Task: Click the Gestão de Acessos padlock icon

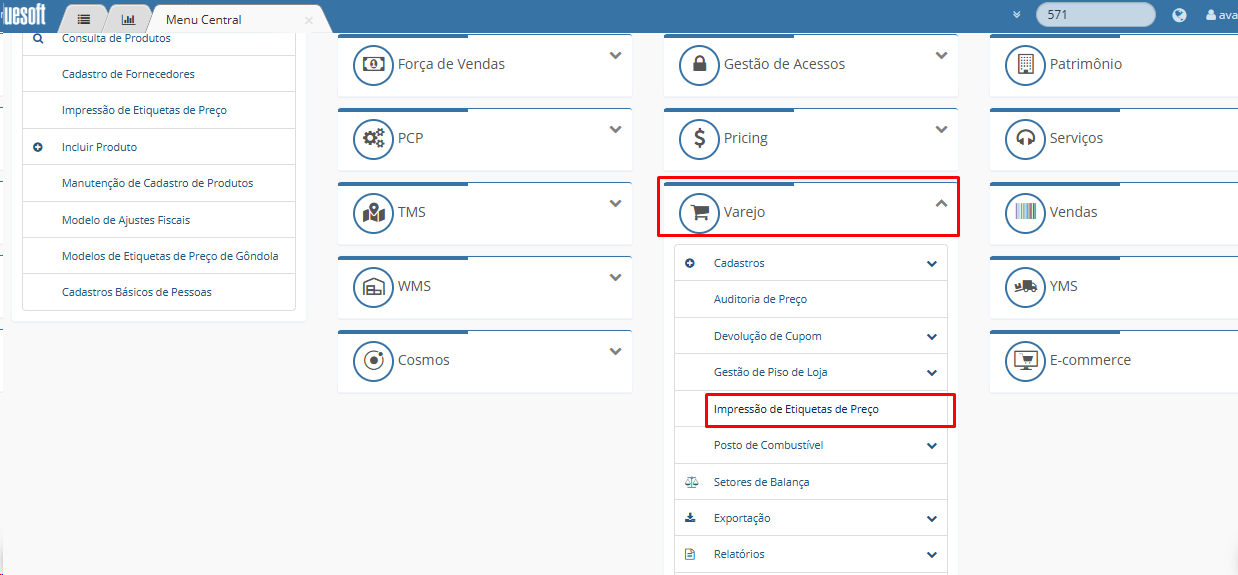Action: tap(699, 64)
